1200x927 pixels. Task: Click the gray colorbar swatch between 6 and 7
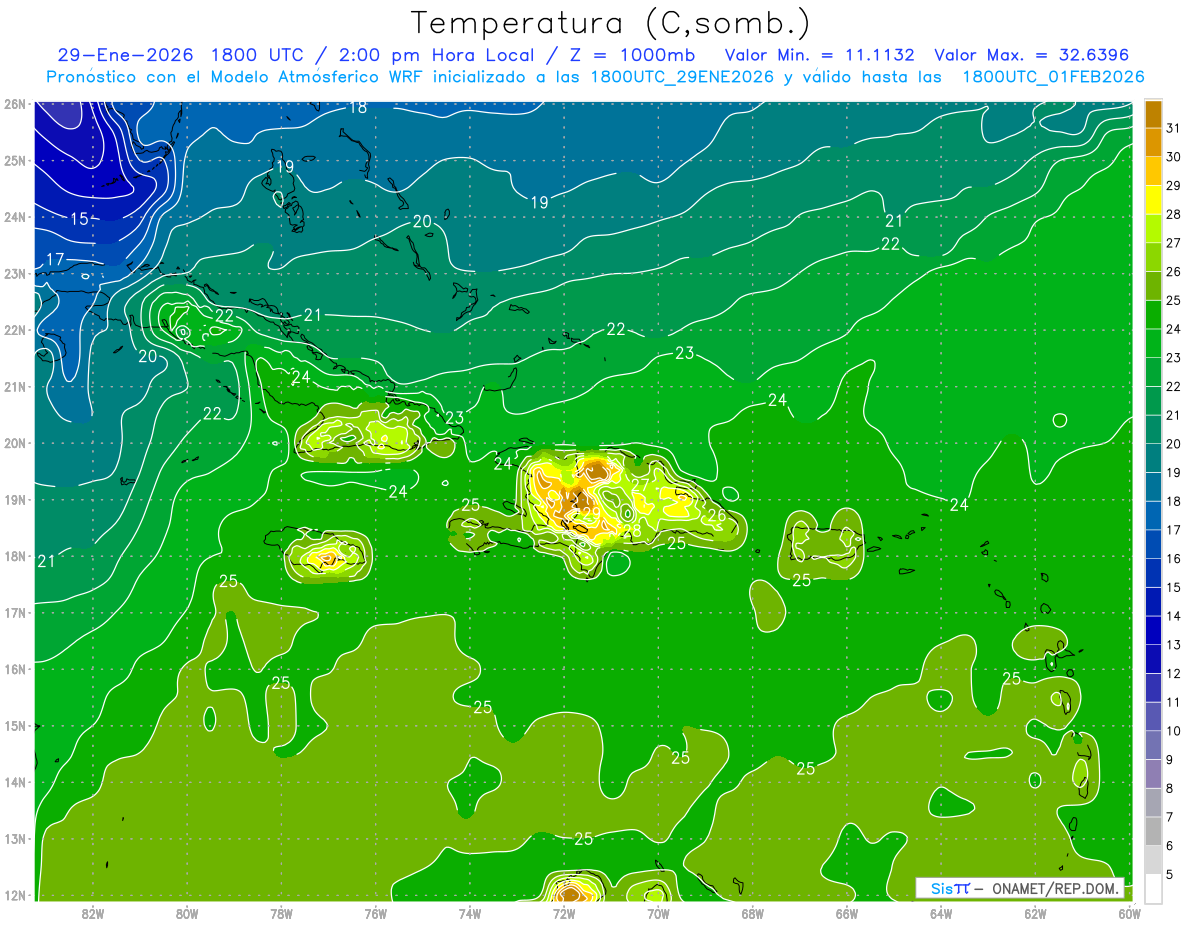(1153, 831)
